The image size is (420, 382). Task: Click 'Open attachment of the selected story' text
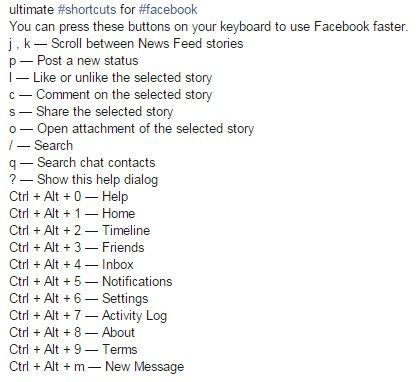point(145,129)
